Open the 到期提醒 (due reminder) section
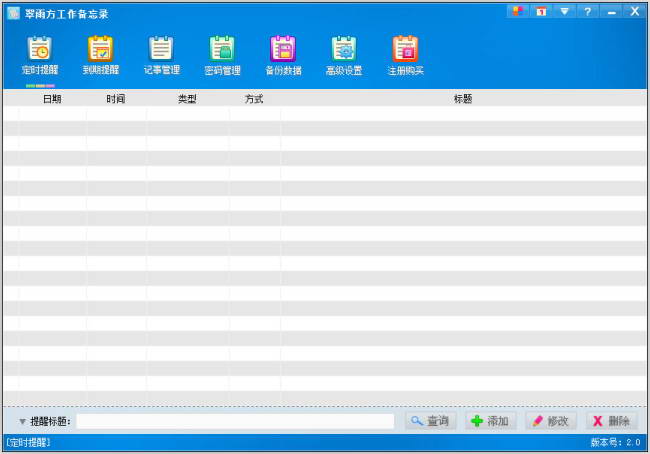This screenshot has height=454, width=650. click(x=100, y=55)
